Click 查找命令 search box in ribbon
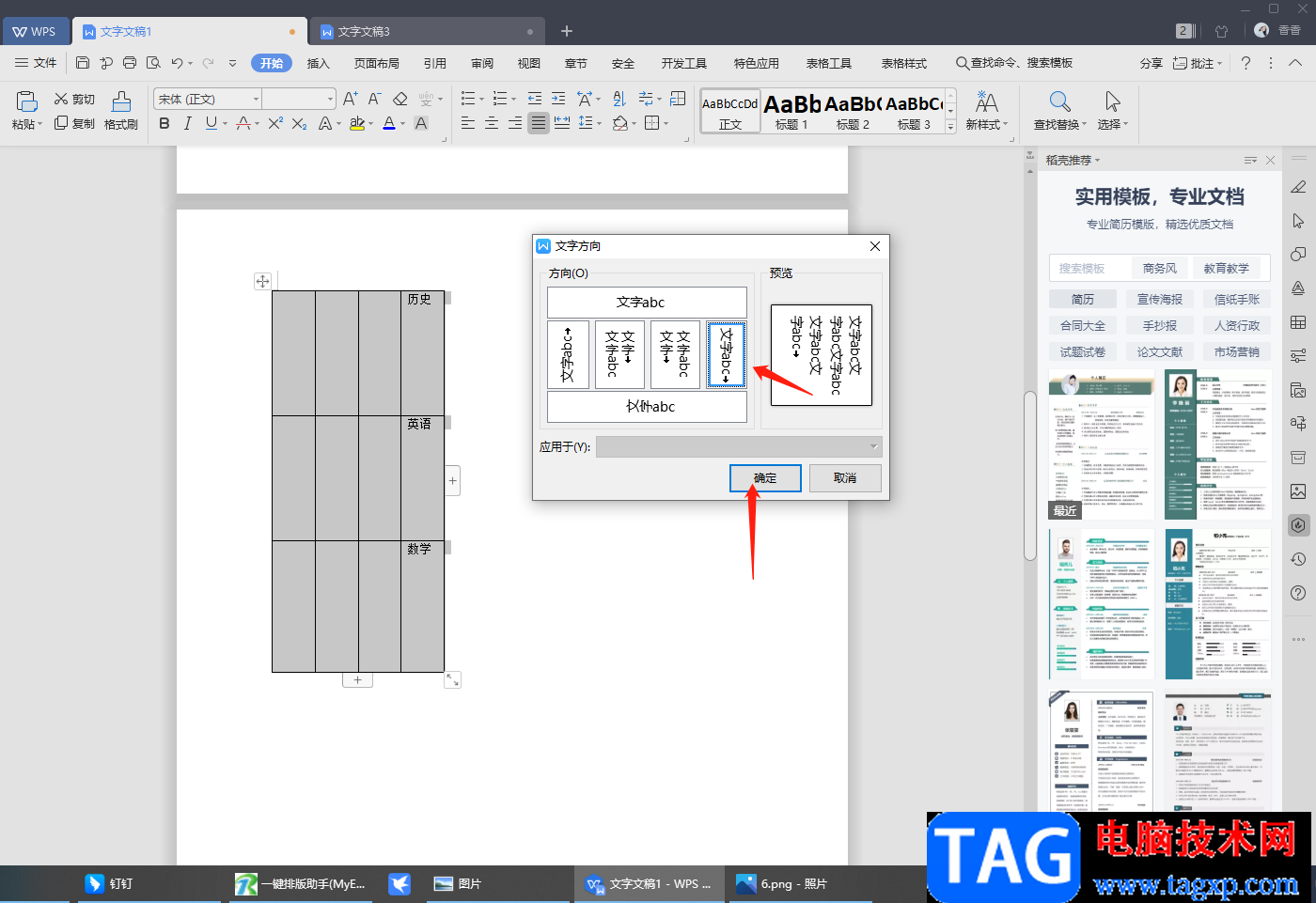This screenshot has width=1316, height=903. click(1014, 63)
